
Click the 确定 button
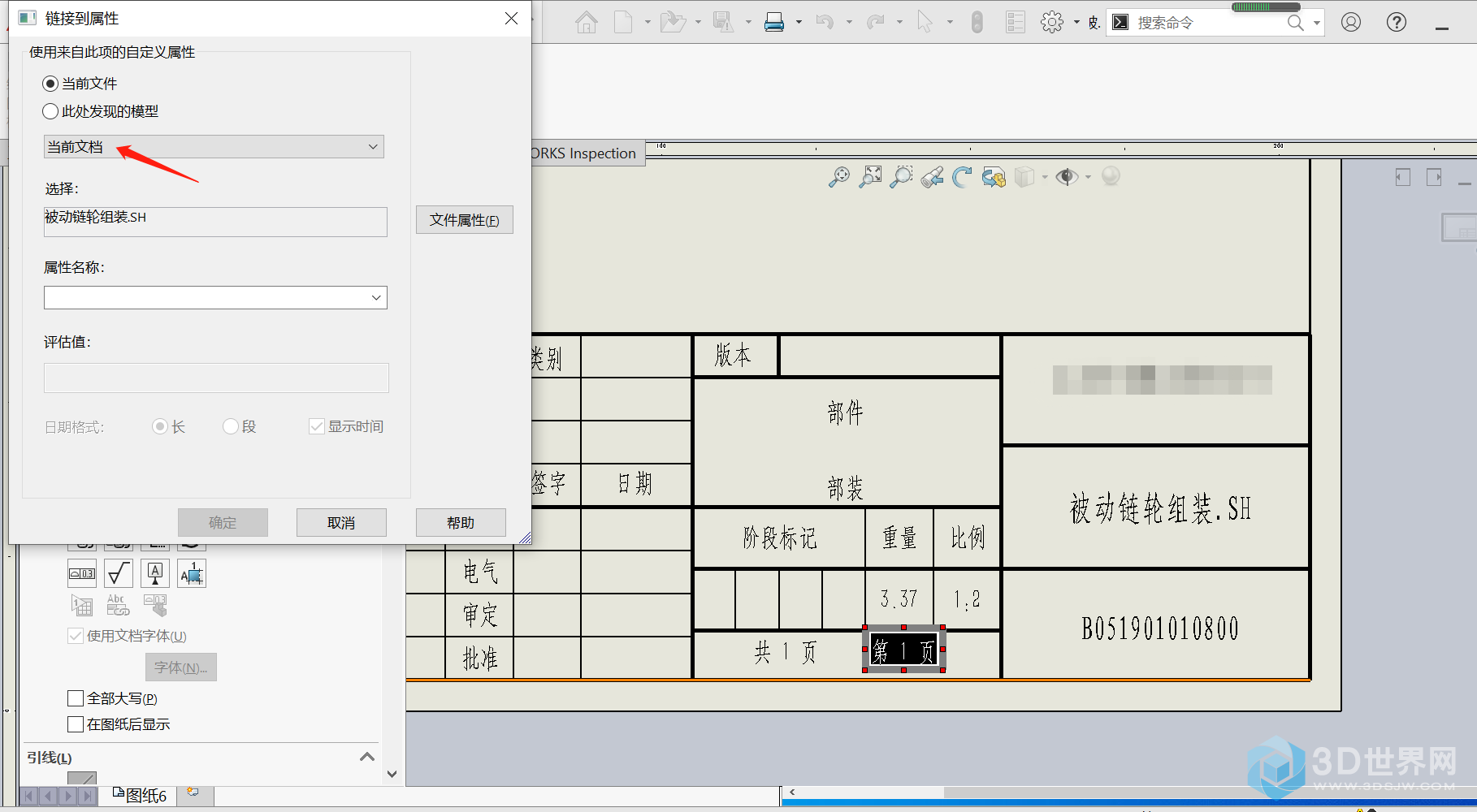point(223,523)
